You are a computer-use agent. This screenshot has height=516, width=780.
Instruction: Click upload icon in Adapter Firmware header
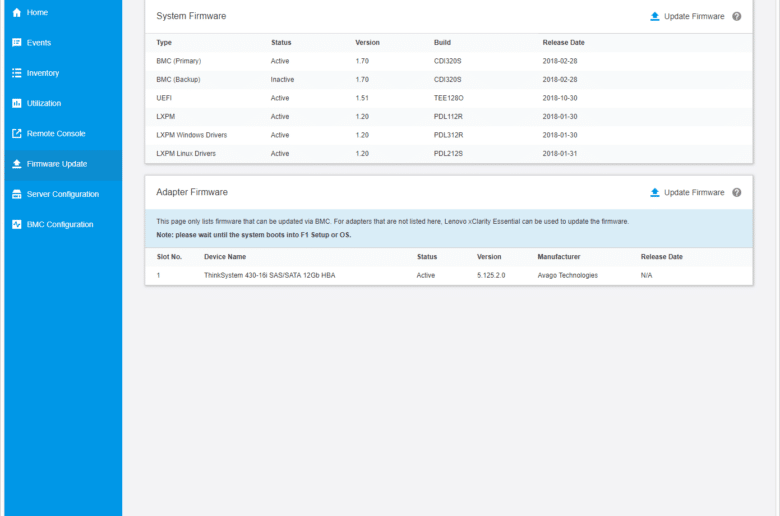point(655,193)
